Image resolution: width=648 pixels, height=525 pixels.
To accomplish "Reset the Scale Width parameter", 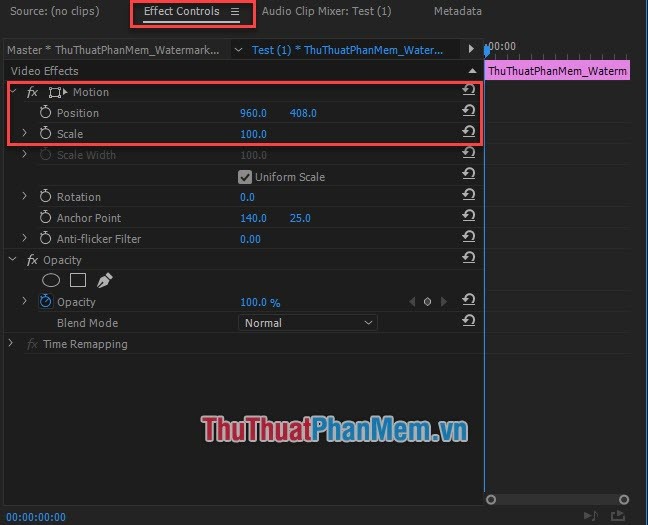I will pyautogui.click(x=468, y=153).
